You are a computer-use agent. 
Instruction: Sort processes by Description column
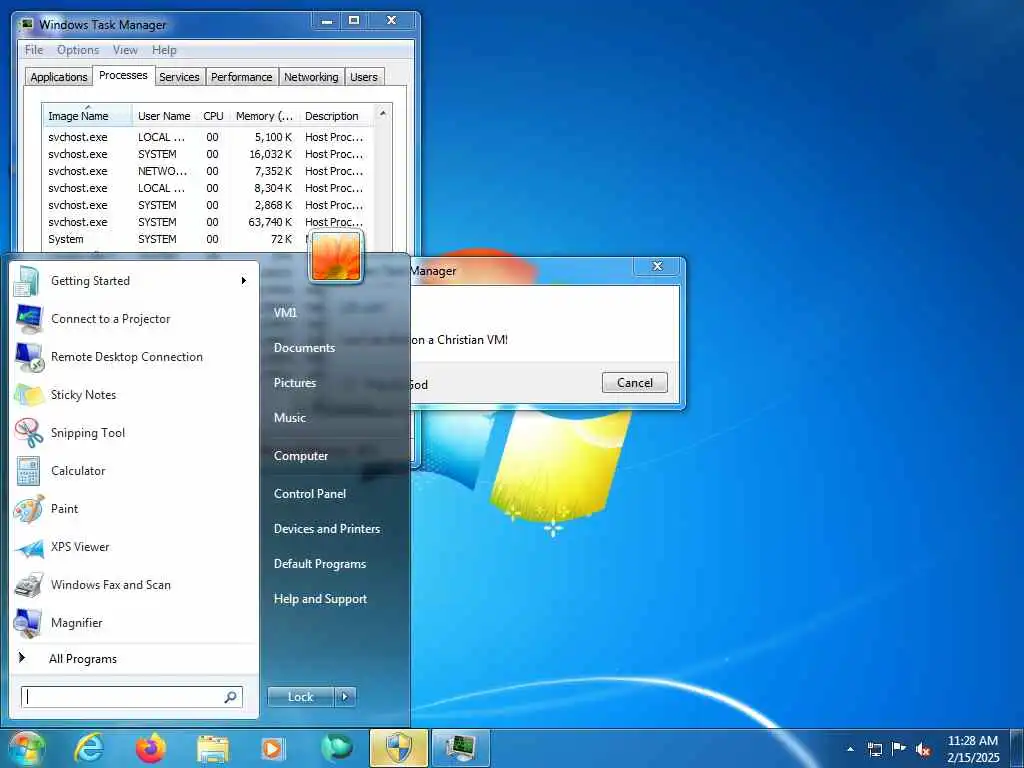336,116
